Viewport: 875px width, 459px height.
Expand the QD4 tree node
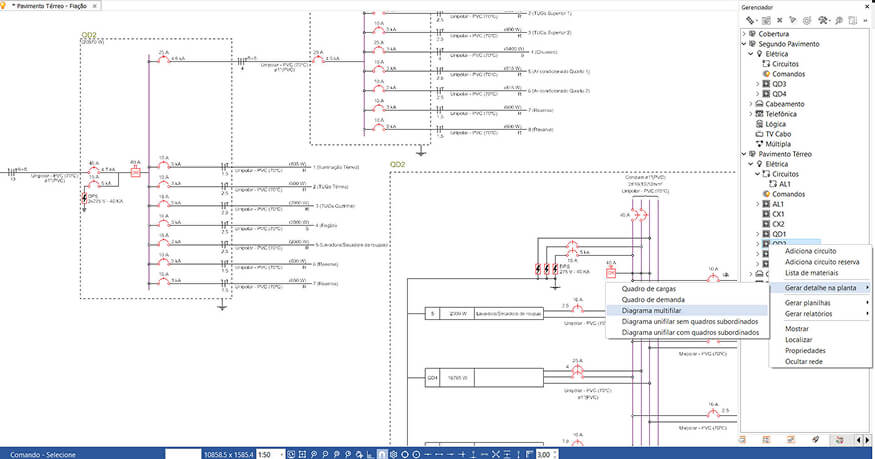pyautogui.click(x=757, y=94)
